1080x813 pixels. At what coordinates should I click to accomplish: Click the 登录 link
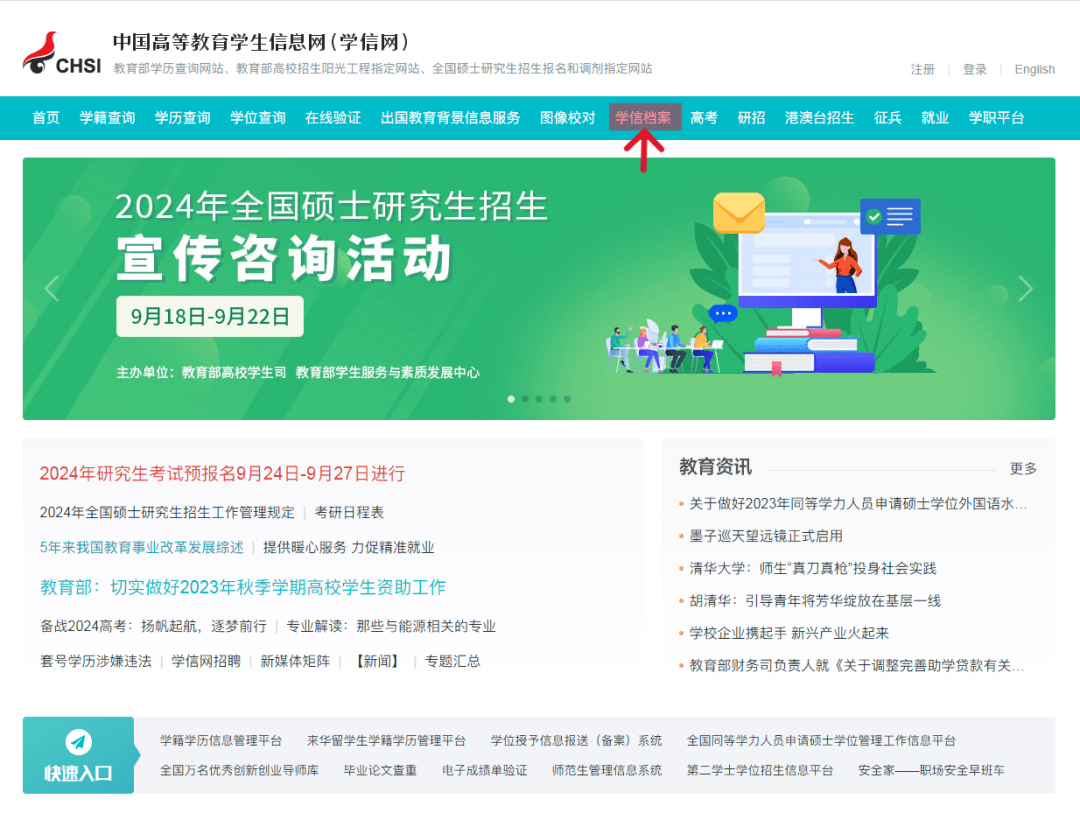[x=972, y=69]
